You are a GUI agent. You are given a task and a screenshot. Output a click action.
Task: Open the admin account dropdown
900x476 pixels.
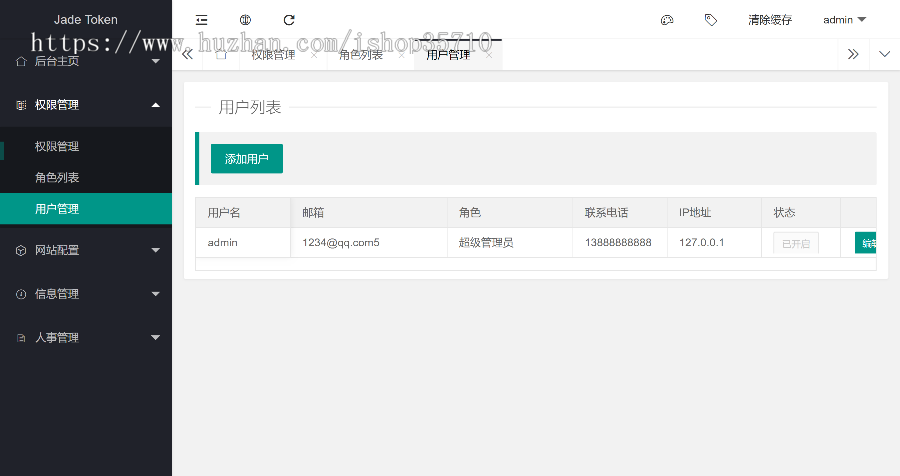844,20
